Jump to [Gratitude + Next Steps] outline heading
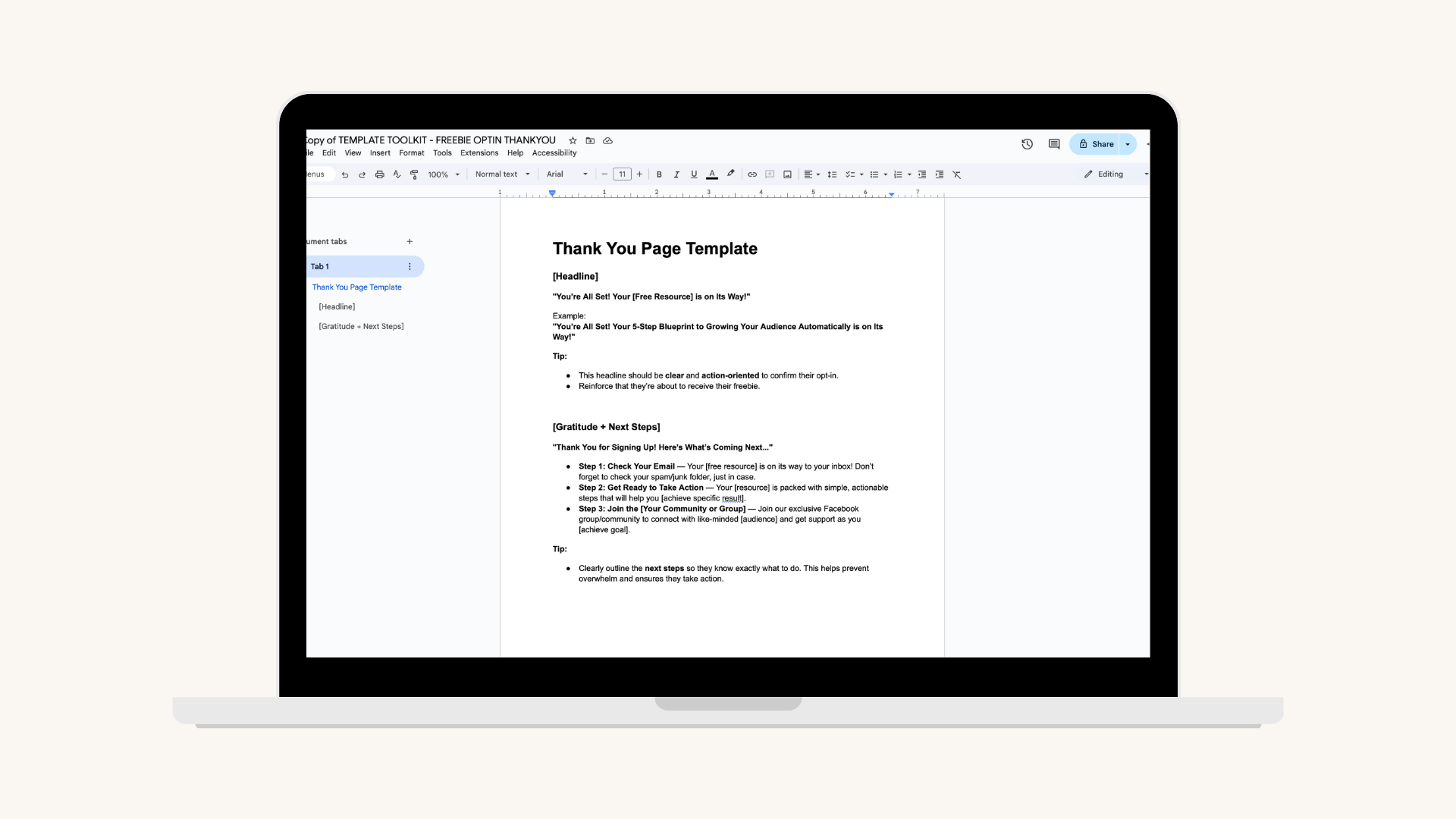 361,327
